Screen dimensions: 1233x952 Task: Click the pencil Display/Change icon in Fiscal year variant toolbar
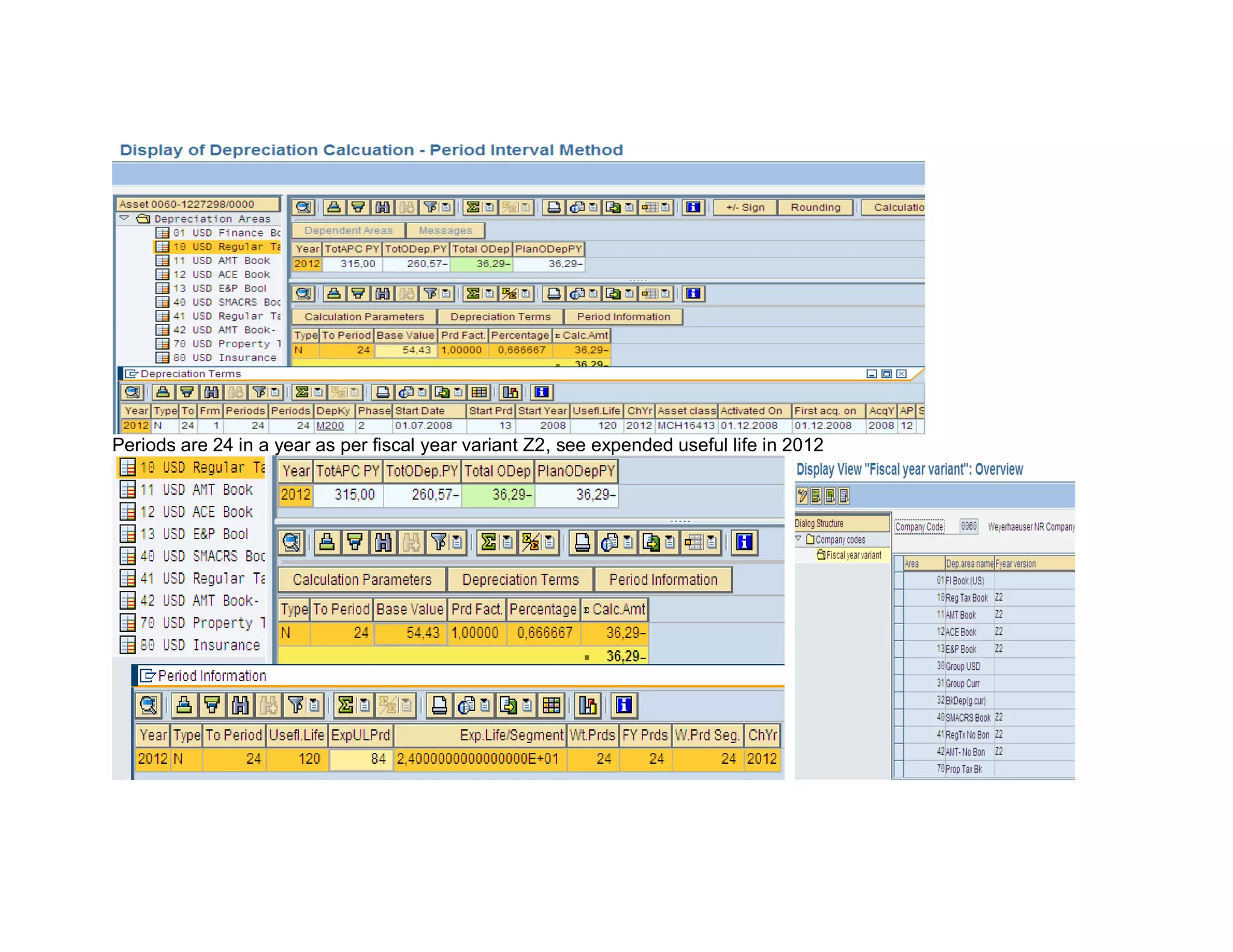pos(802,496)
